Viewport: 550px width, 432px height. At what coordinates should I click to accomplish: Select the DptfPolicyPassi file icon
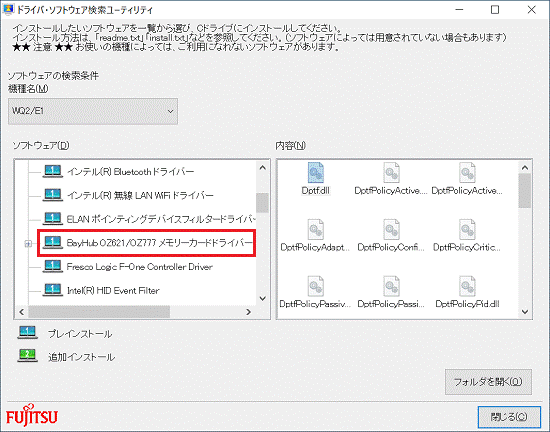coord(391,286)
